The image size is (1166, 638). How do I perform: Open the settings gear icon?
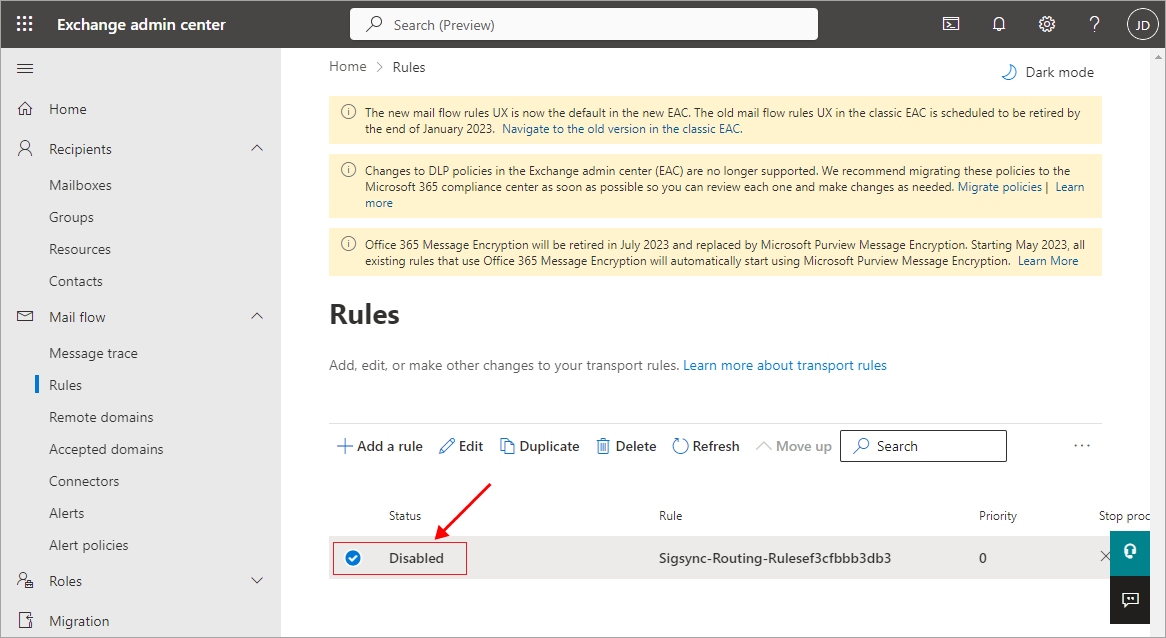1046,25
